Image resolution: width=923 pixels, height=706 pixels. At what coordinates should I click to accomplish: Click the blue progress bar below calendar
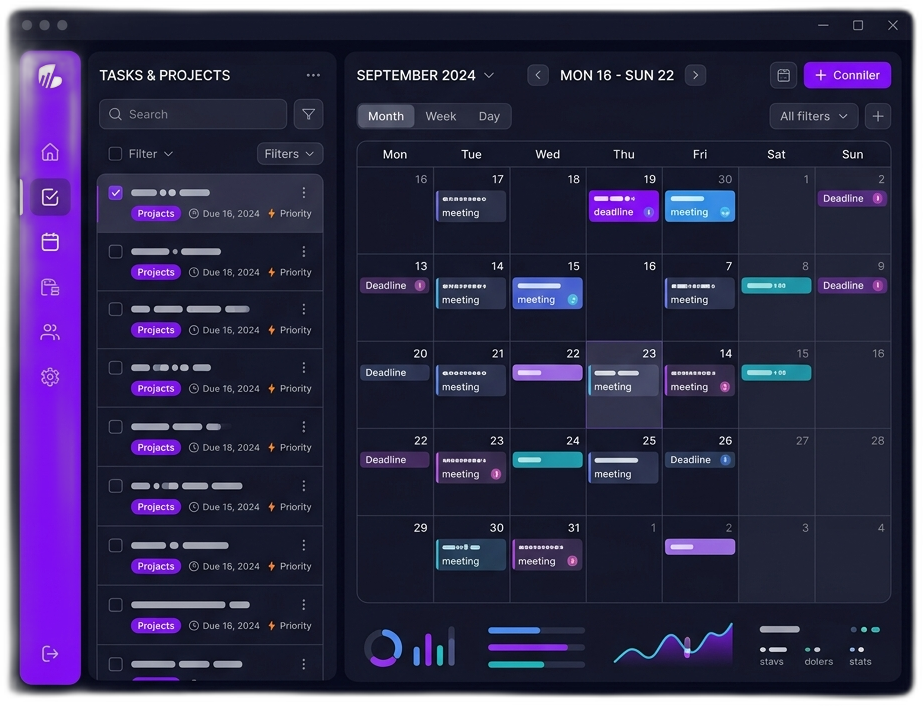coord(536,630)
